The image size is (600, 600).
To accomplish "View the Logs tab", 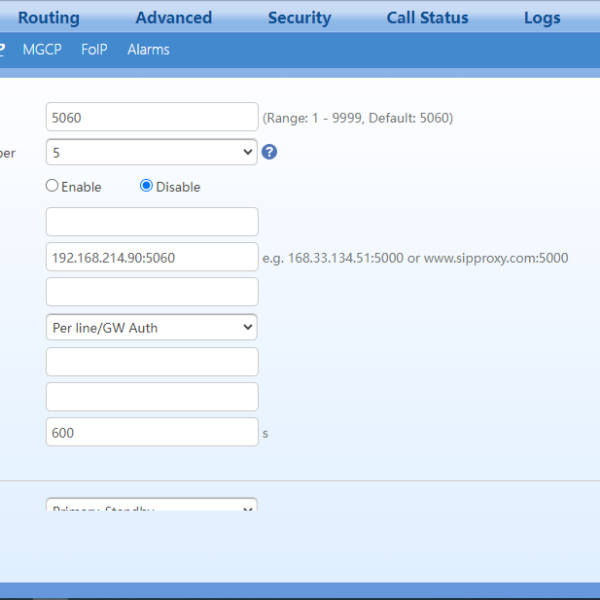I will click(x=542, y=18).
